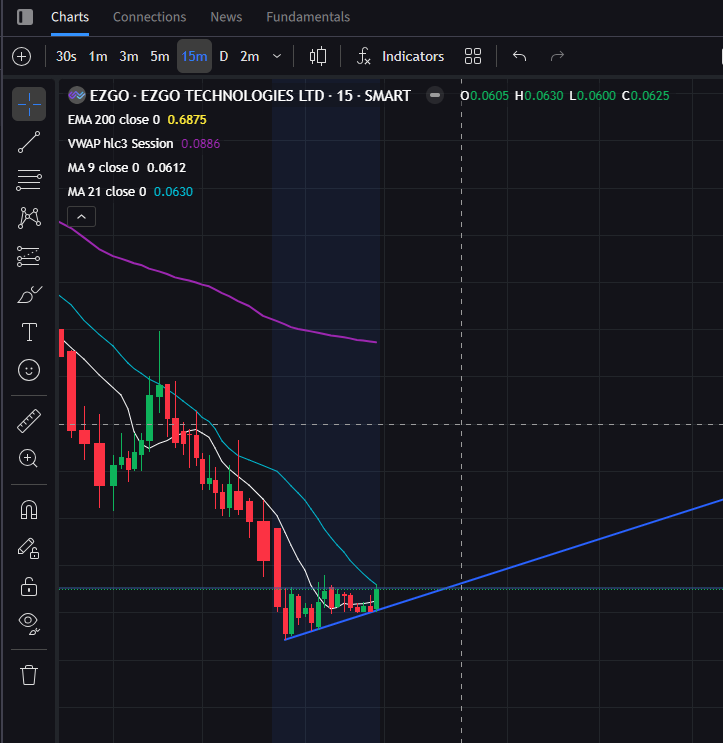Select the 1m timeframe
Screen dimensions: 723x743
[98, 56]
